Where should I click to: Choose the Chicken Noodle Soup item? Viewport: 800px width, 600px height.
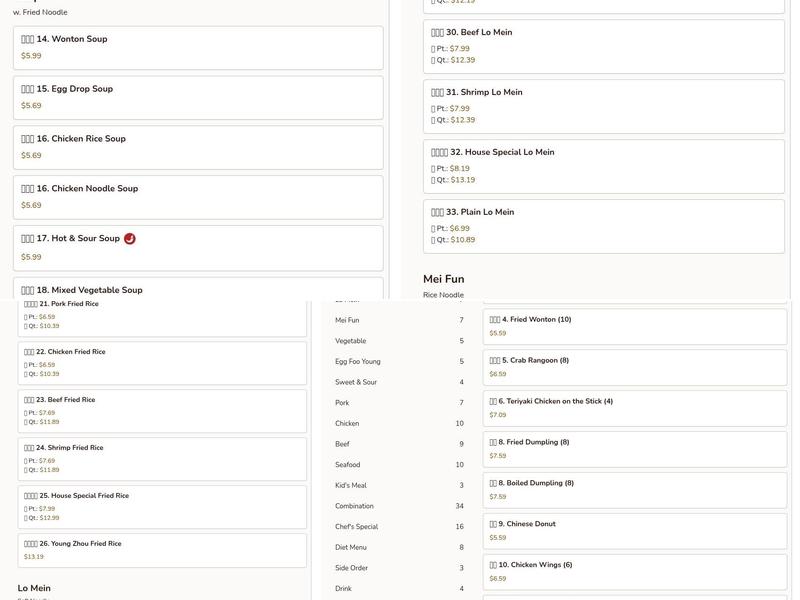coord(198,197)
